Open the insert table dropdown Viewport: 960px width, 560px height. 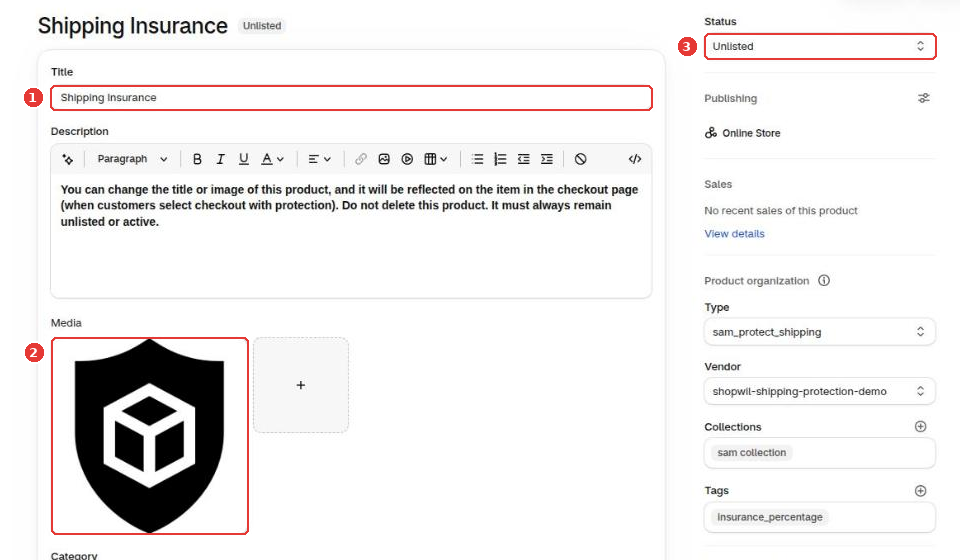tap(435, 159)
